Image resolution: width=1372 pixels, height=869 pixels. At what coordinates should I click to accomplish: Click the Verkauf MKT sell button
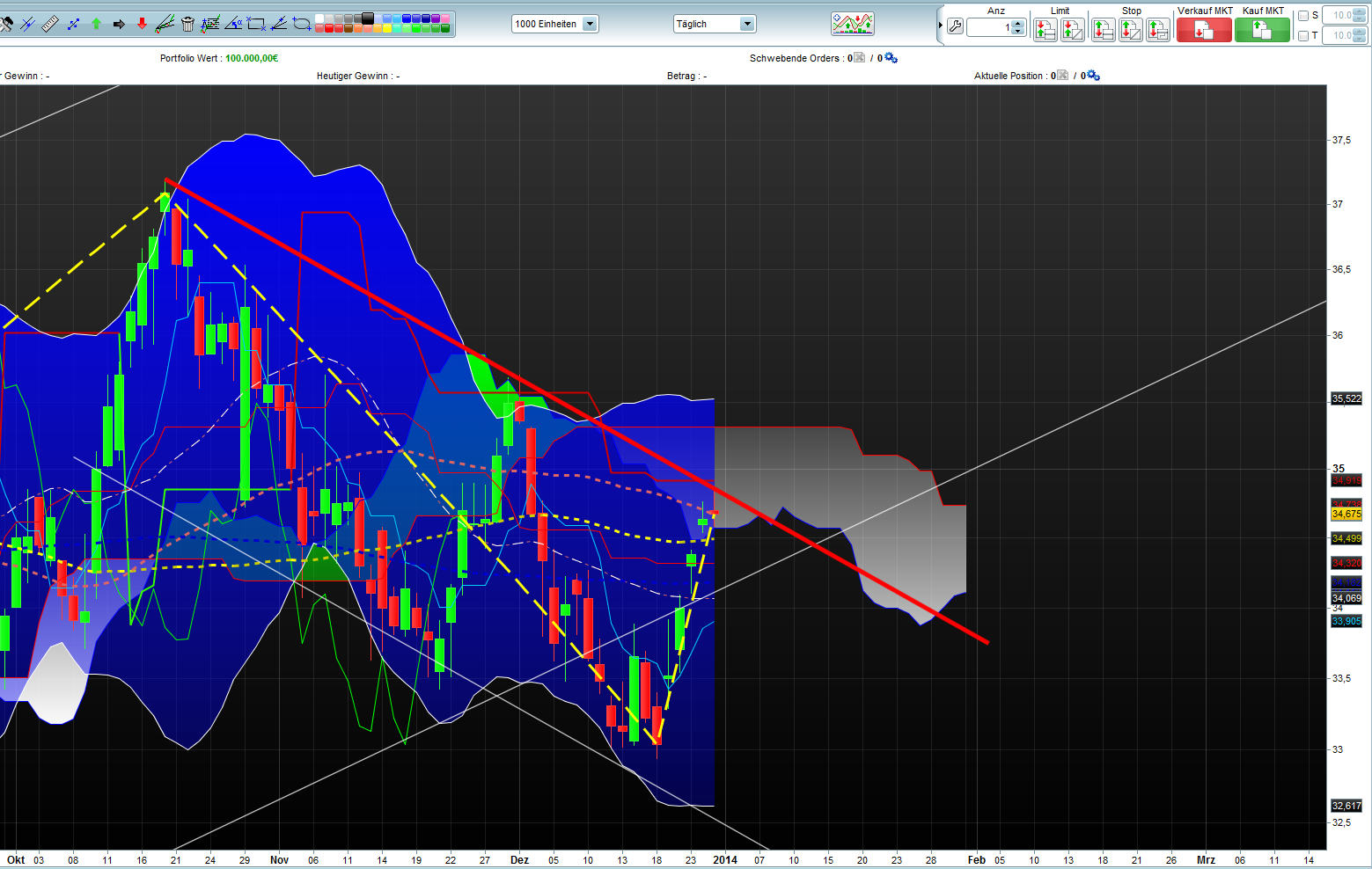[x=1204, y=30]
